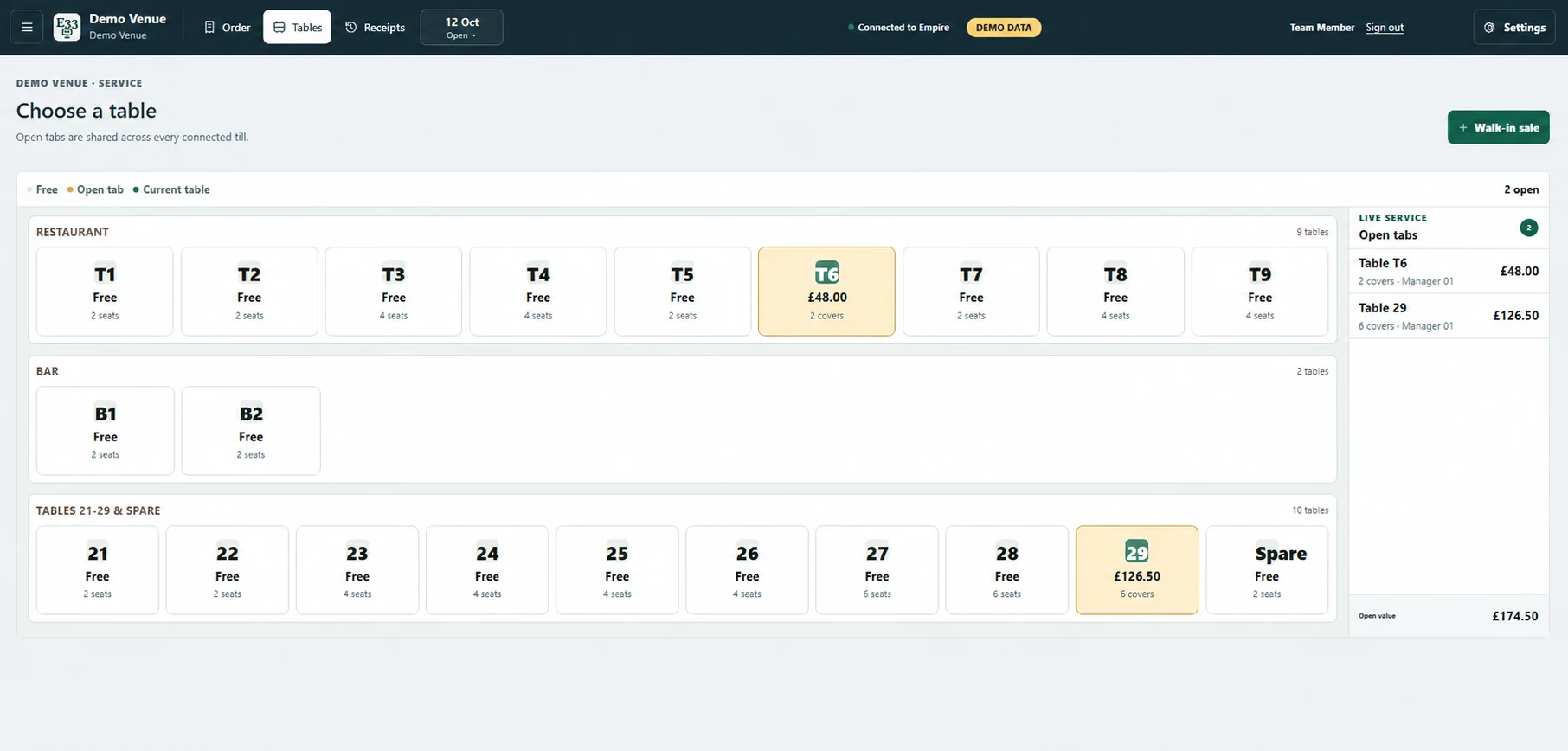Open Settings
The width and height of the screenshot is (1568, 751).
tap(1514, 27)
